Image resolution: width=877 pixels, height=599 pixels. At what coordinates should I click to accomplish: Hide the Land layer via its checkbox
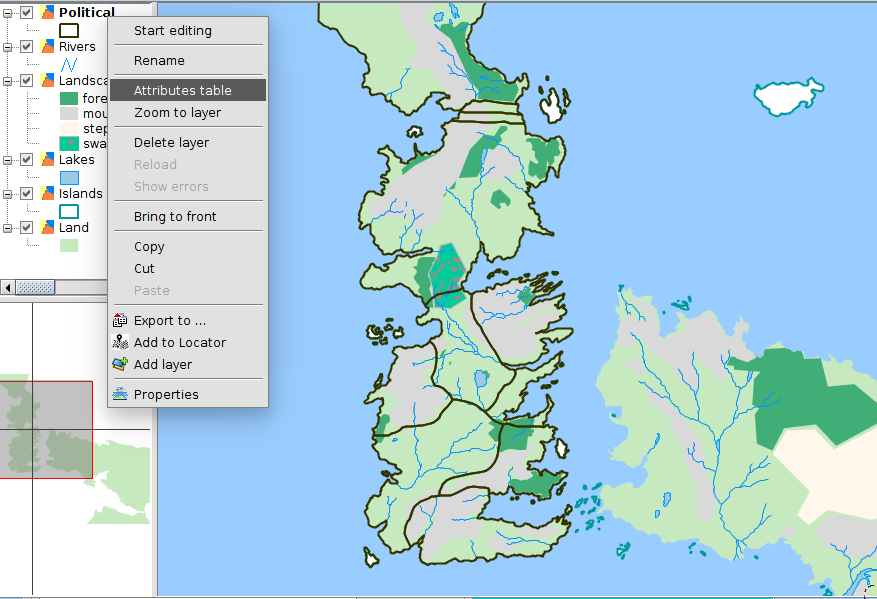(x=27, y=228)
